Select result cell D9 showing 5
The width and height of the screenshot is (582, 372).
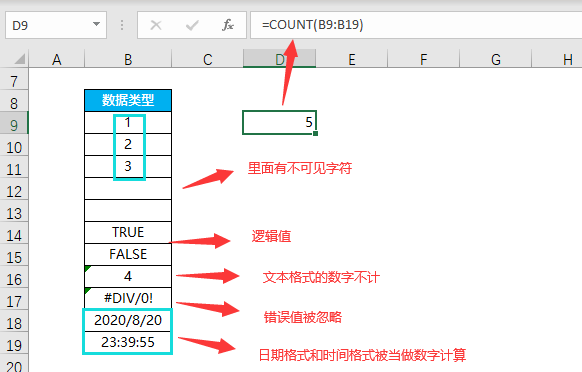[279, 122]
